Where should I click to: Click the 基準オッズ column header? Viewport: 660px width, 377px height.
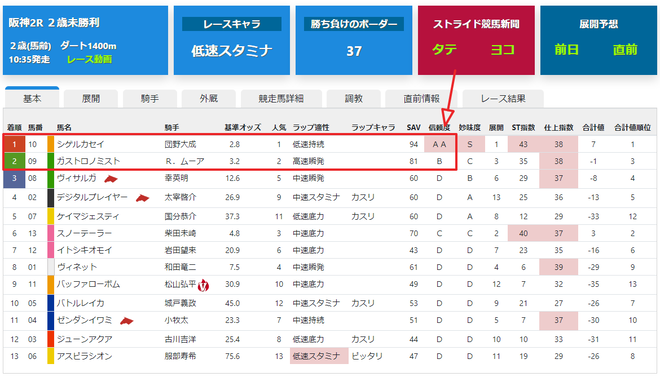242,127
